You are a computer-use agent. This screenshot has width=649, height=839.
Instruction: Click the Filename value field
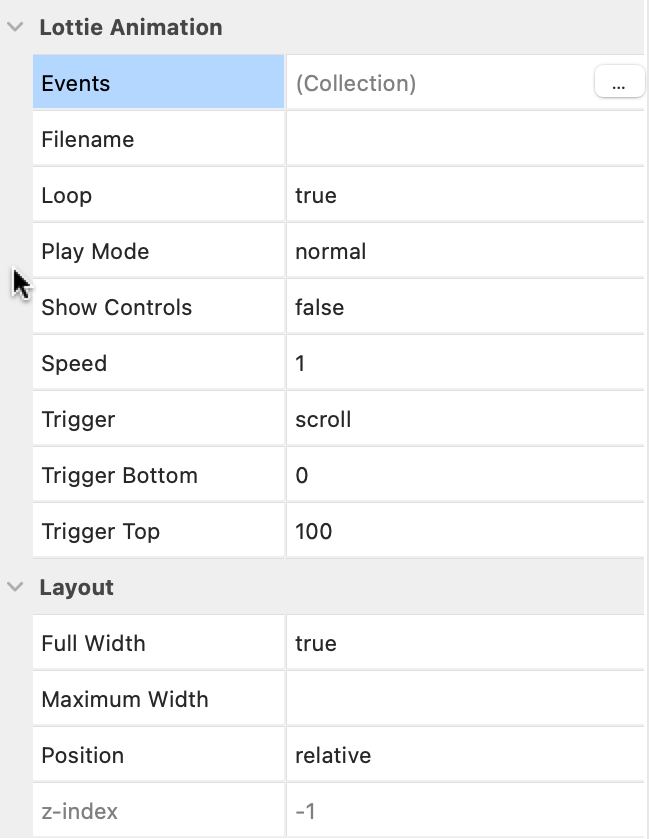(465, 140)
